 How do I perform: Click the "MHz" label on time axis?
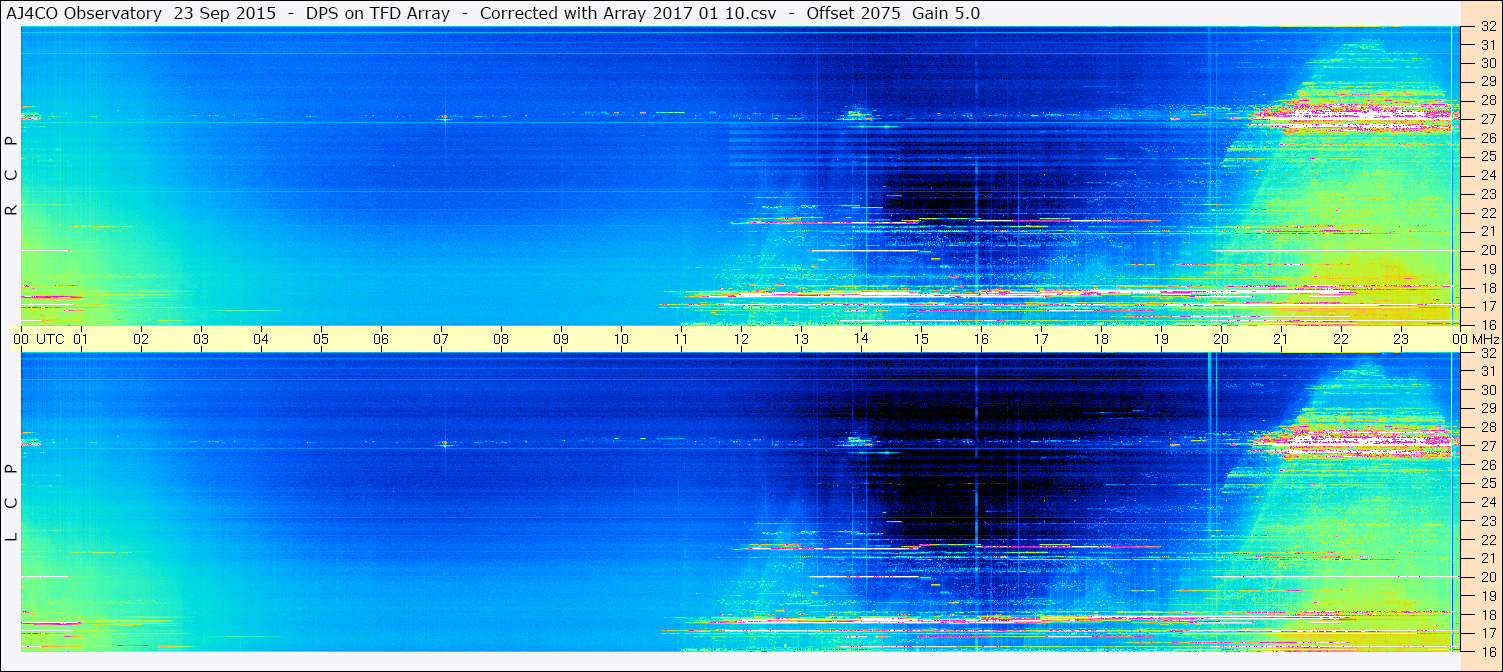pyautogui.click(x=1486, y=339)
